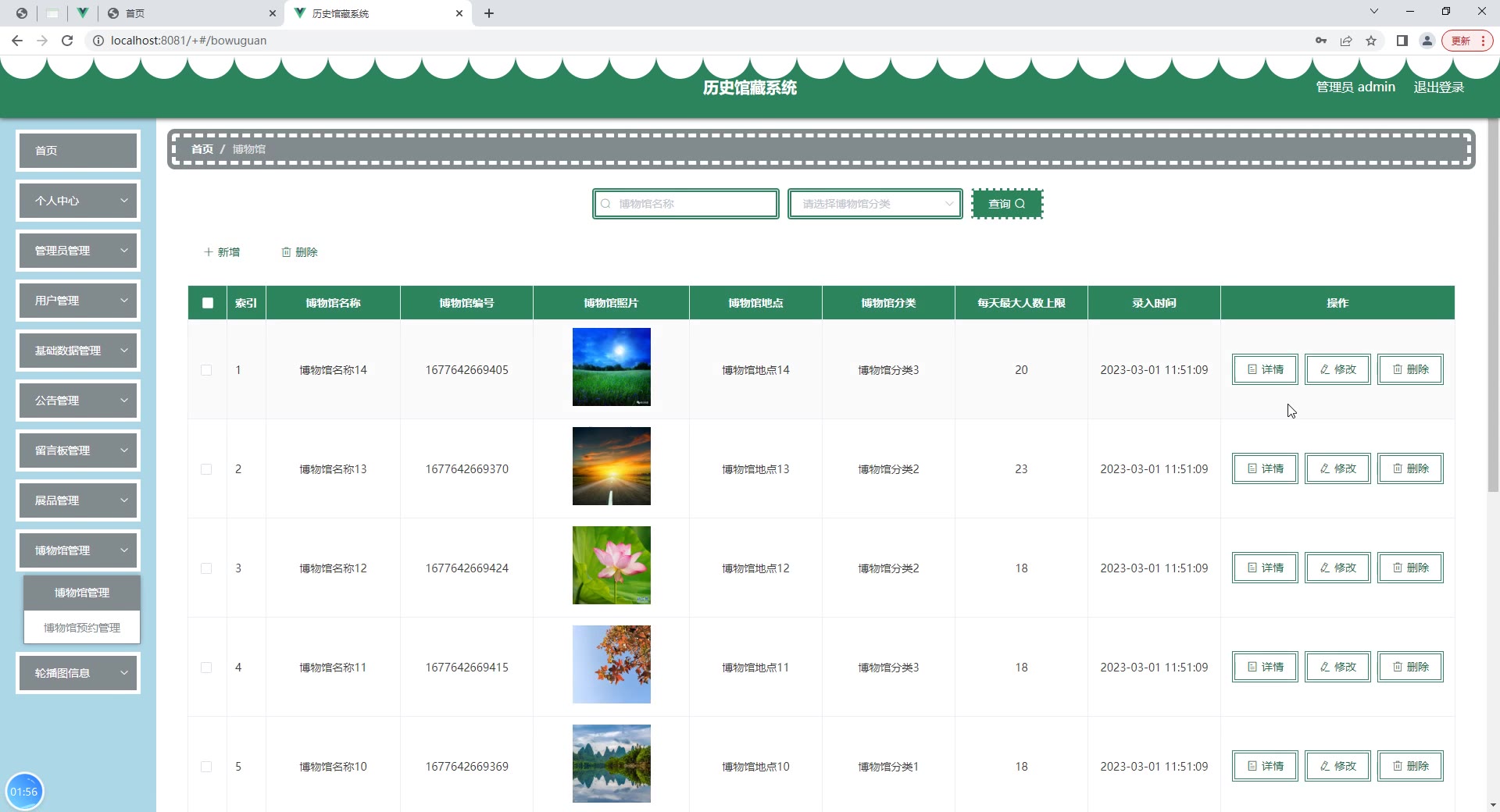
Task: Delete the 博物馆名称12 row
Action: [x=1410, y=568]
